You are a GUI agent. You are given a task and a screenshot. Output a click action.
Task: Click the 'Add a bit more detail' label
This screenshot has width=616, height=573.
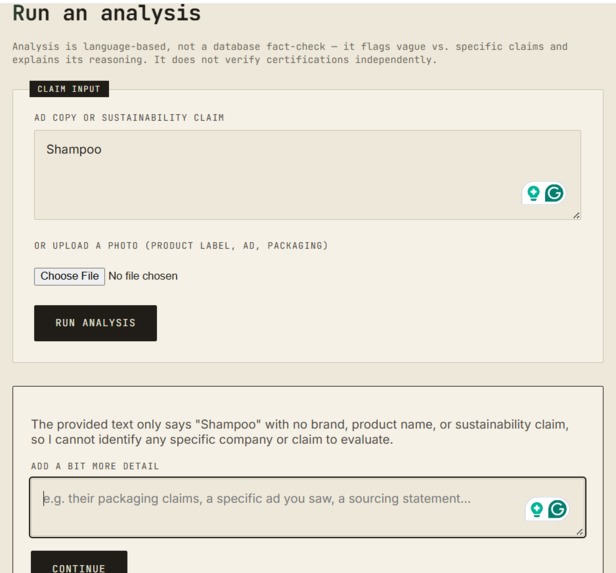tap(95, 466)
